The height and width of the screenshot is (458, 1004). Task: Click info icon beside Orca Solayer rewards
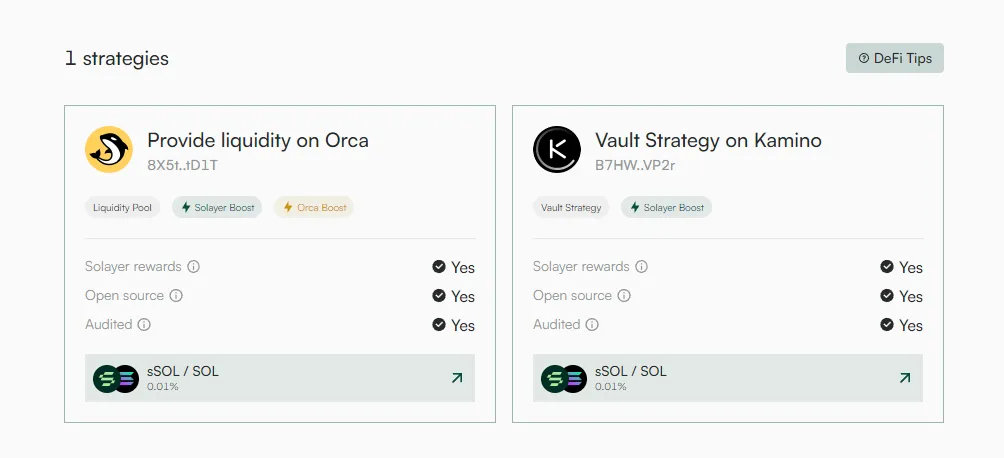194,267
